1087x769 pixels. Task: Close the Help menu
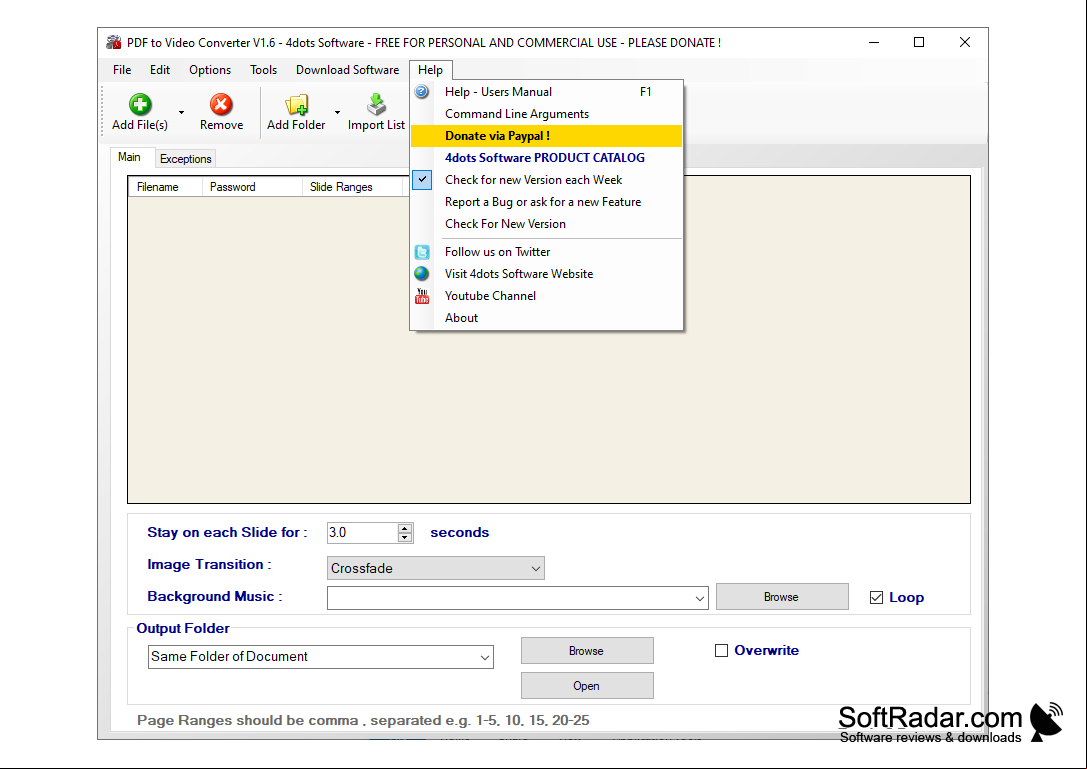[431, 70]
